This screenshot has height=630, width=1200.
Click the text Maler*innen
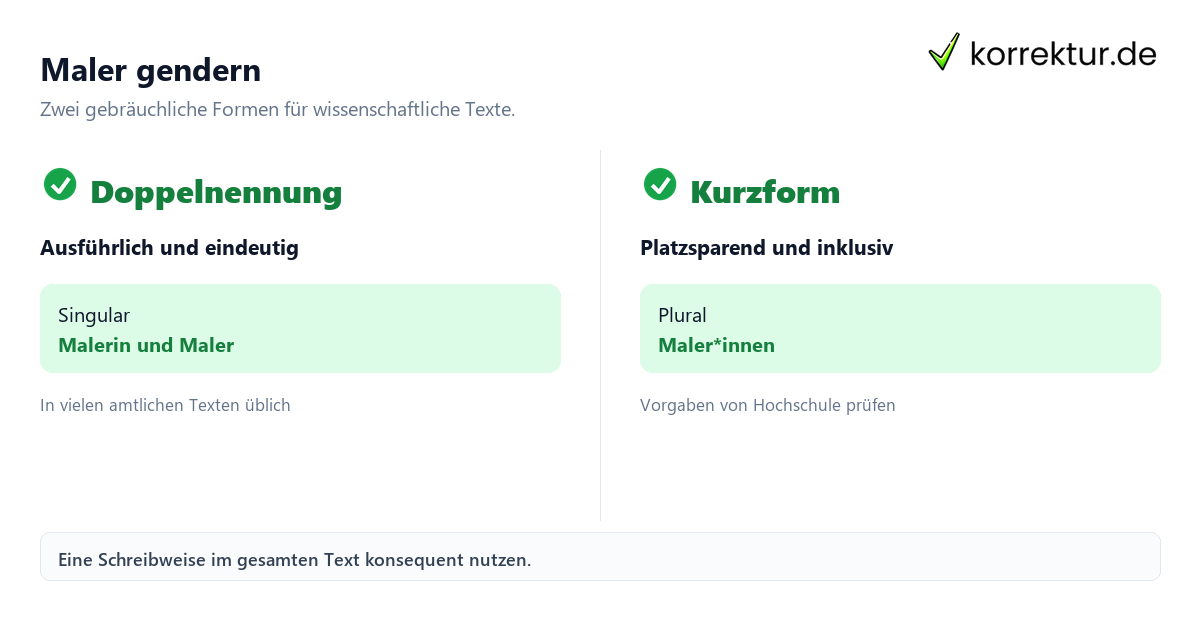pyautogui.click(x=716, y=346)
